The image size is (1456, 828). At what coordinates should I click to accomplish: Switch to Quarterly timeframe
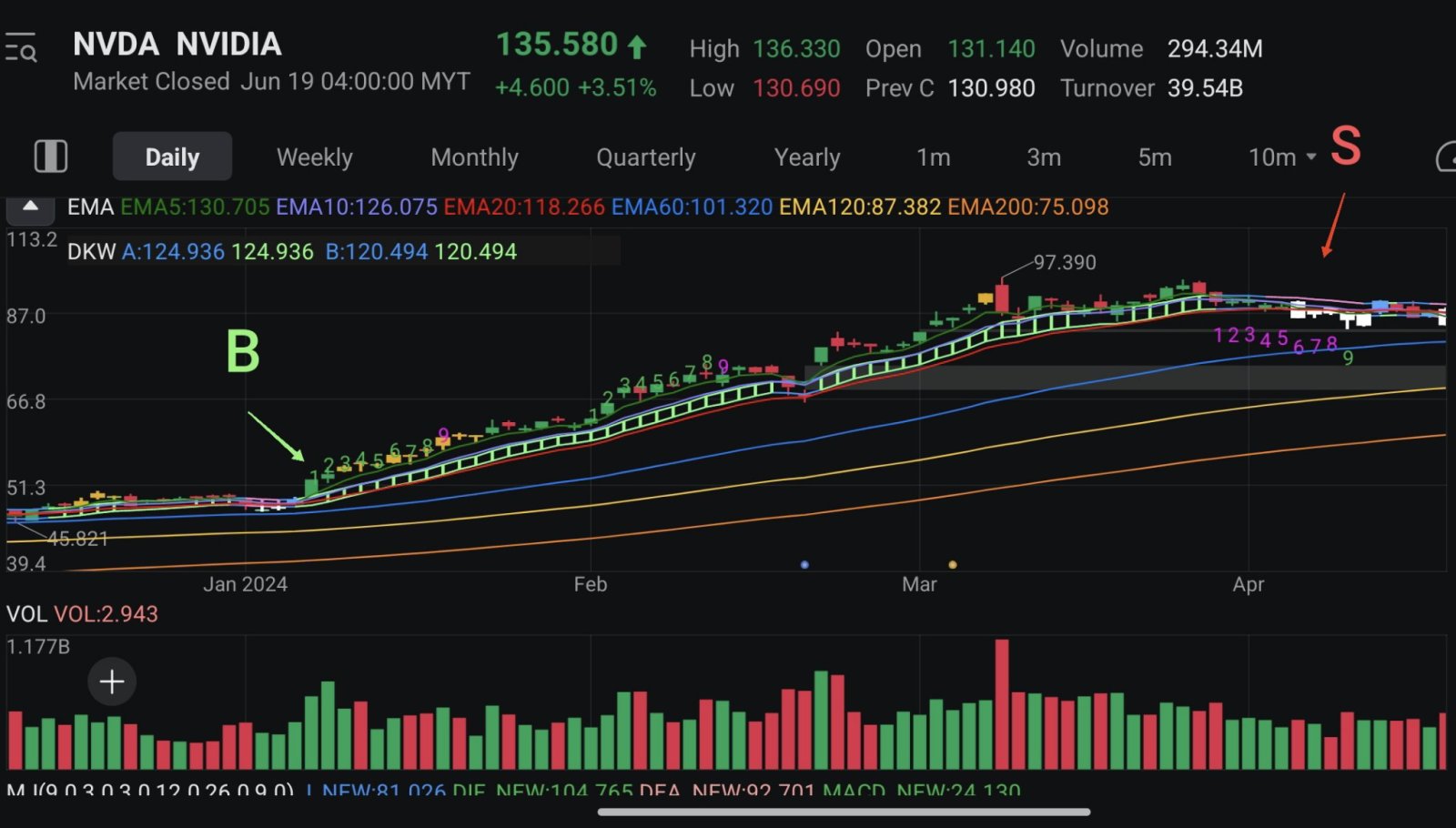(x=645, y=157)
